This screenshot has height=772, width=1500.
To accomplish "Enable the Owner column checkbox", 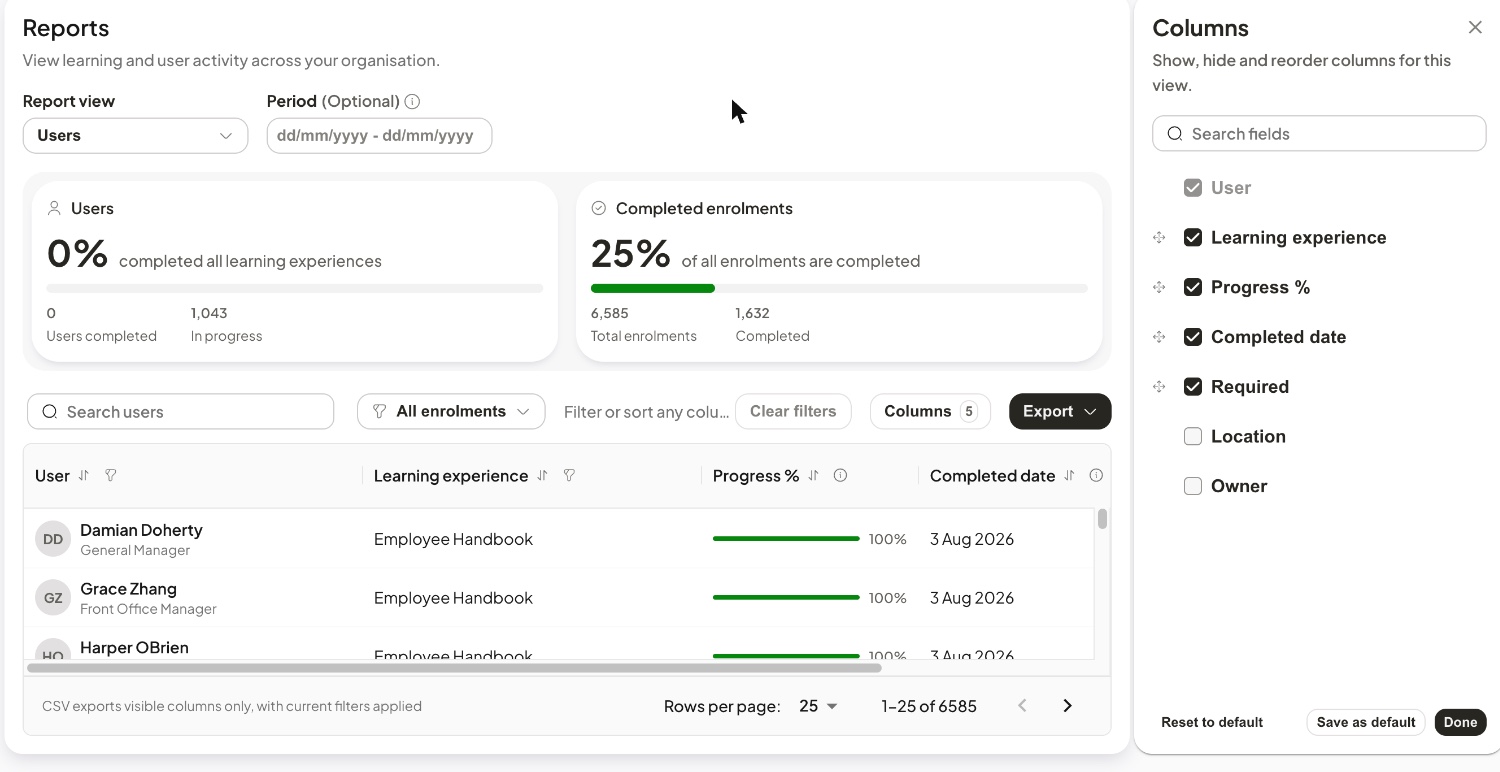I will tap(1193, 487).
